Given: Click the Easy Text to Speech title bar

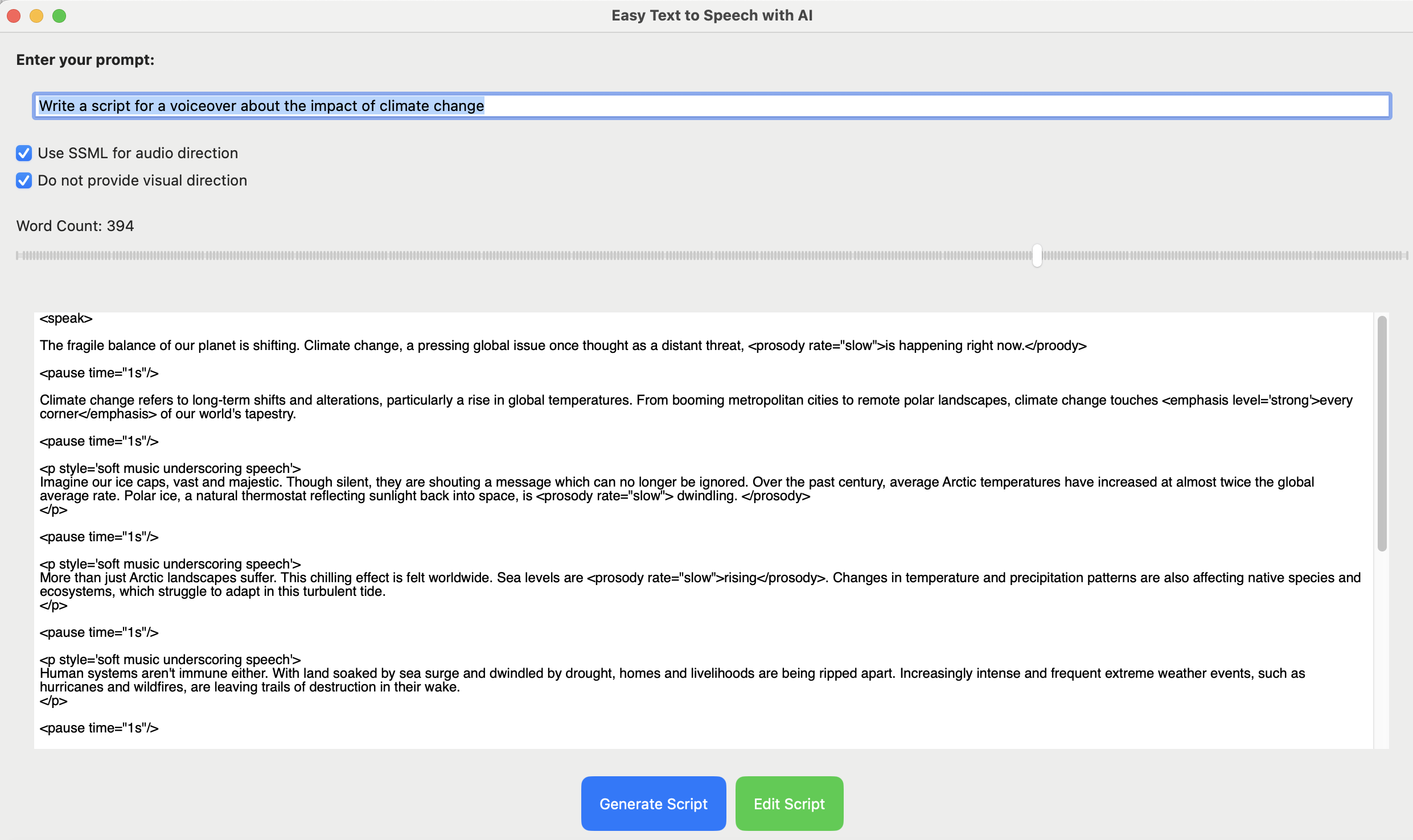Looking at the screenshot, I should tap(712, 15).
